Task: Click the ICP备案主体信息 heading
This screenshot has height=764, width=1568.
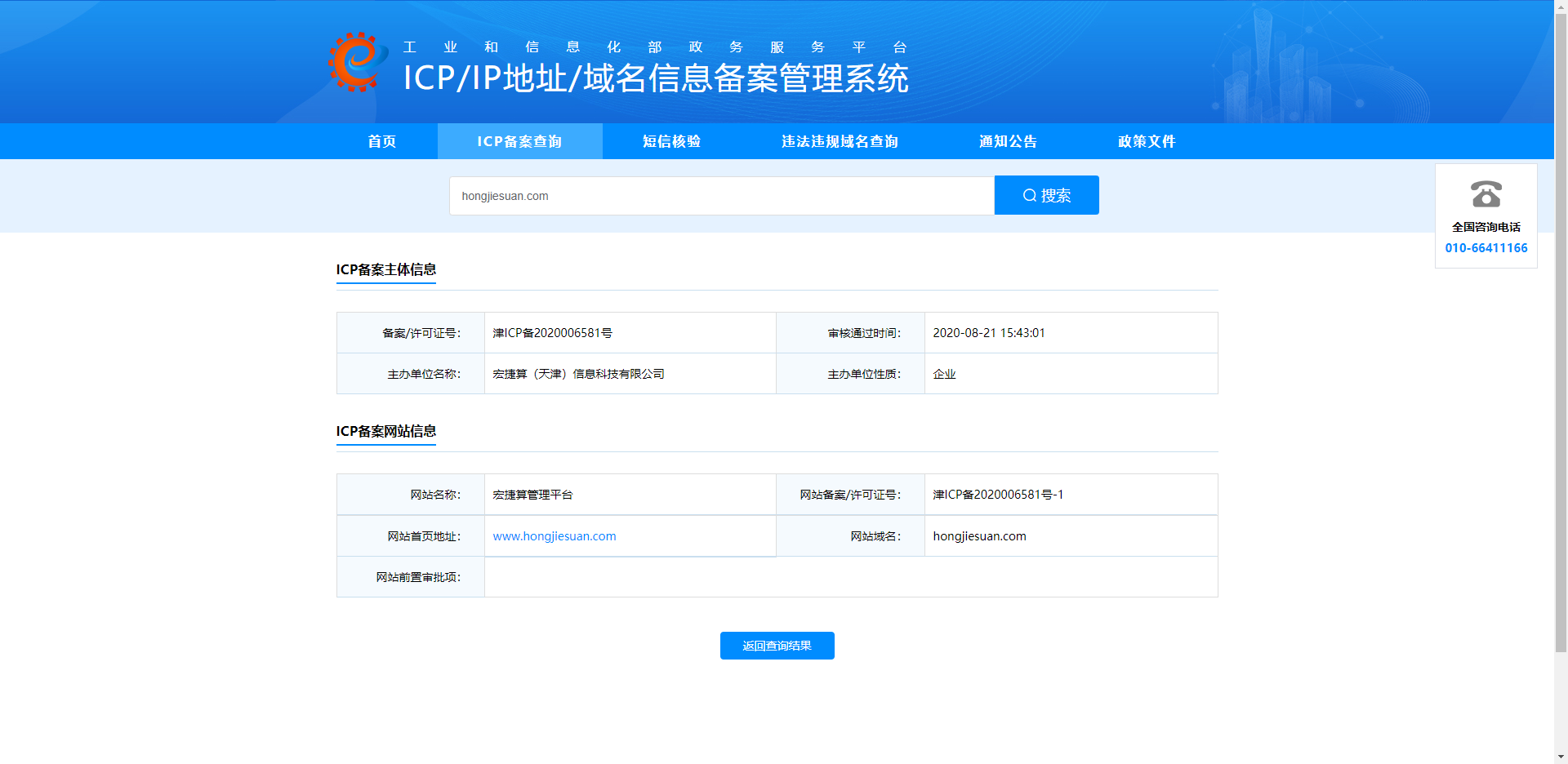Action: (x=386, y=269)
